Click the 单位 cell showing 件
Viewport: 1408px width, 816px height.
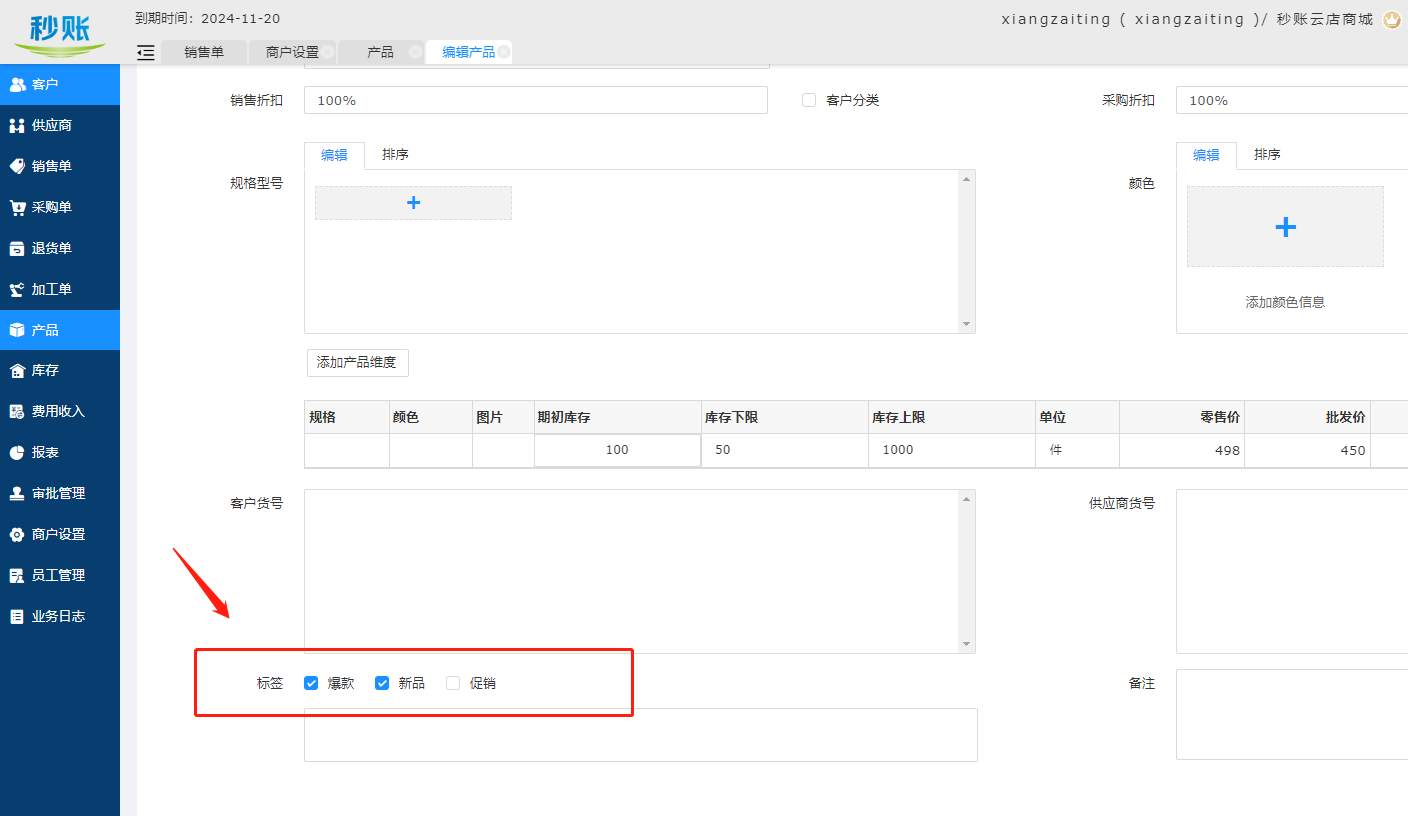click(x=1078, y=450)
